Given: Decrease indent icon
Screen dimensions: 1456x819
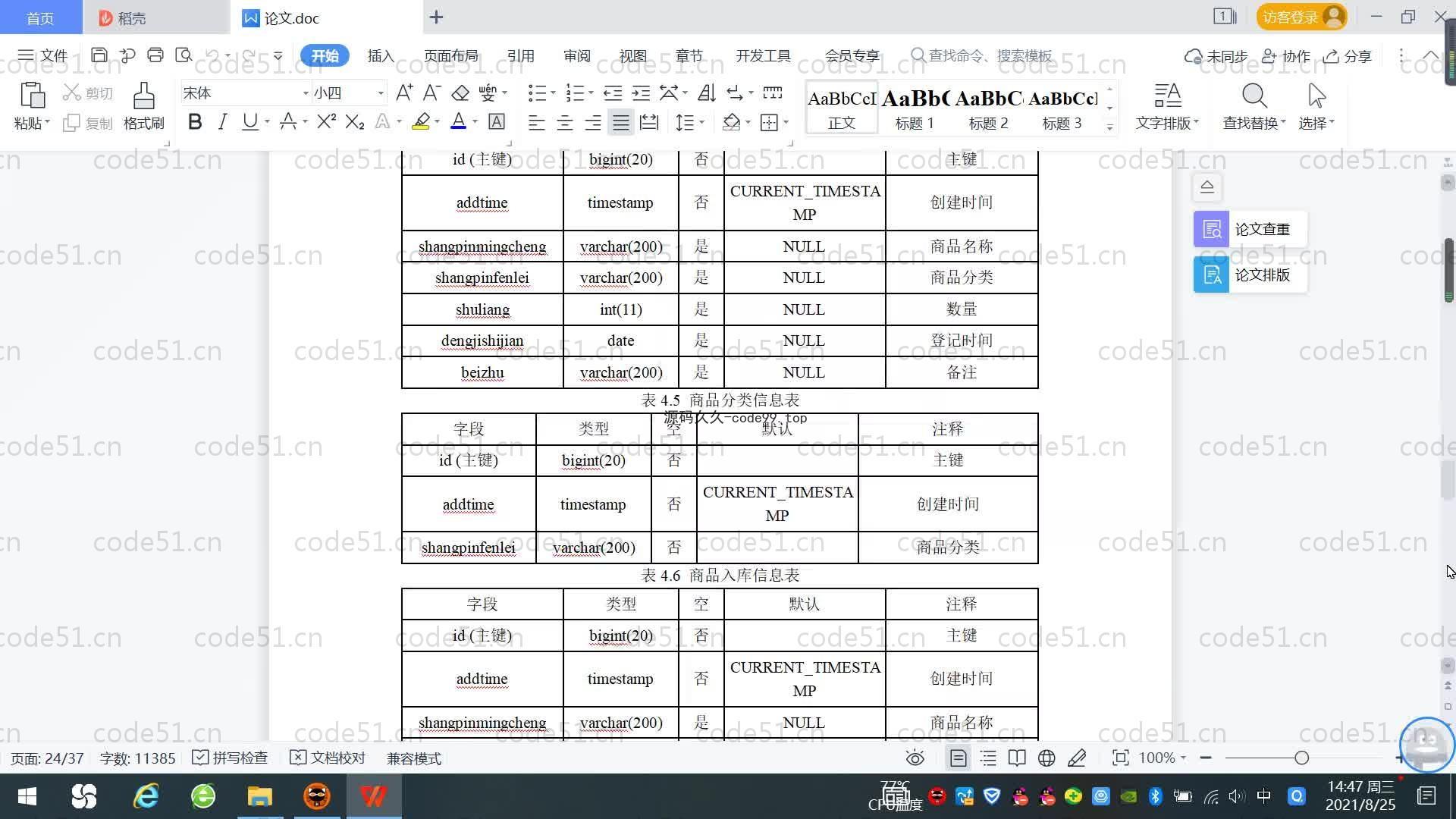Looking at the screenshot, I should coord(613,93).
